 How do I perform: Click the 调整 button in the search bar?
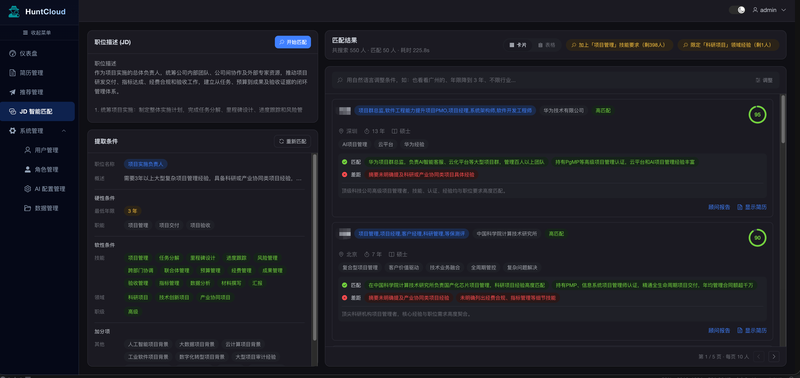(x=763, y=80)
